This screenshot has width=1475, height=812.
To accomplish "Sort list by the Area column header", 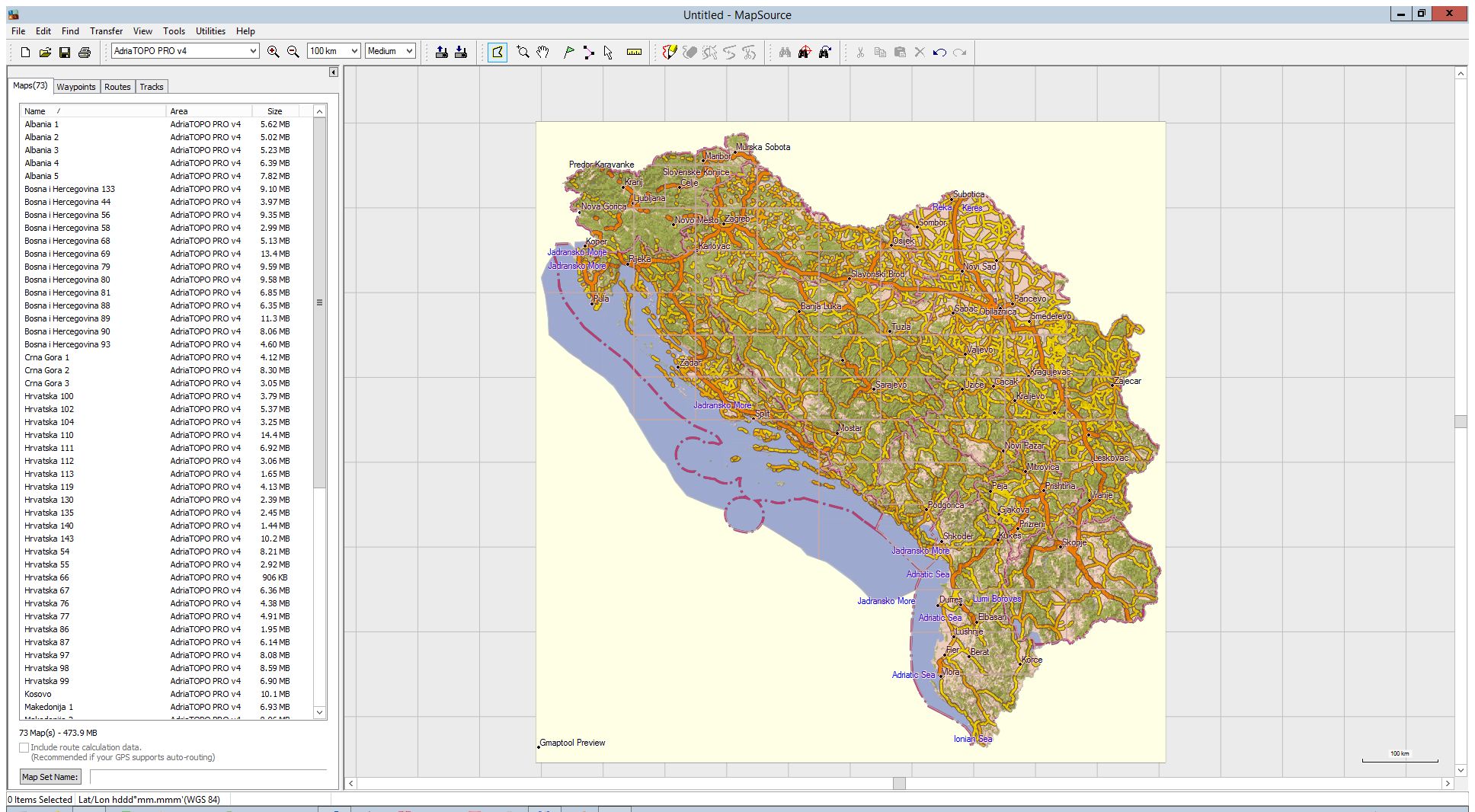I will [209, 111].
